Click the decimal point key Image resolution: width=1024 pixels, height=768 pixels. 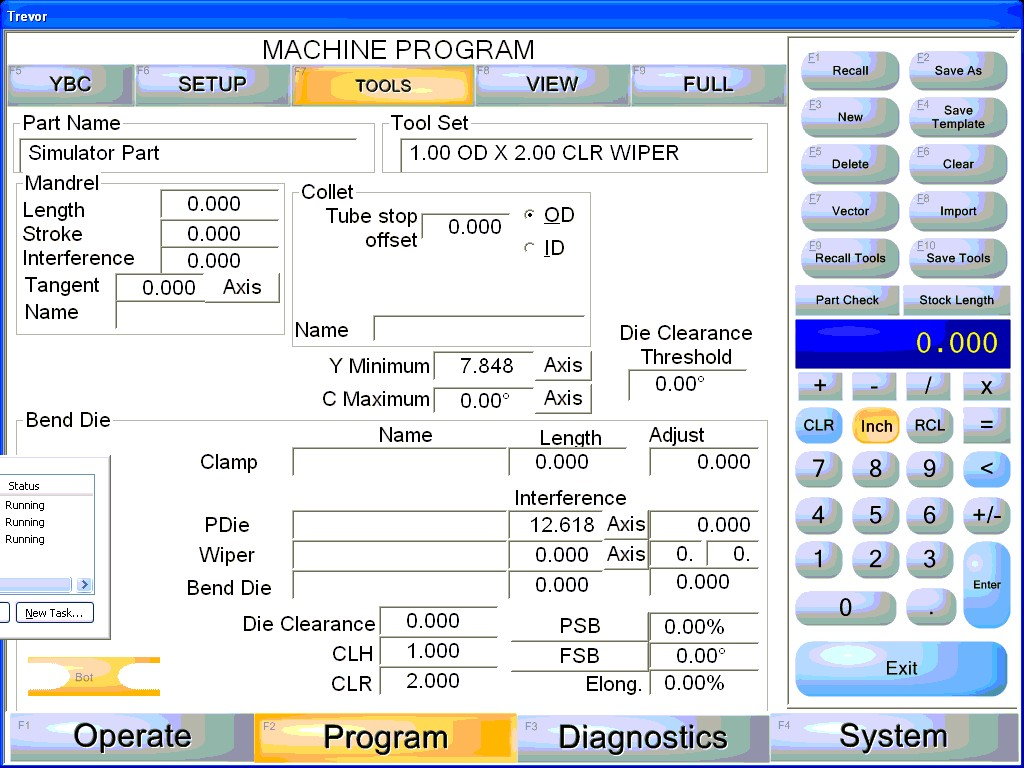point(930,606)
